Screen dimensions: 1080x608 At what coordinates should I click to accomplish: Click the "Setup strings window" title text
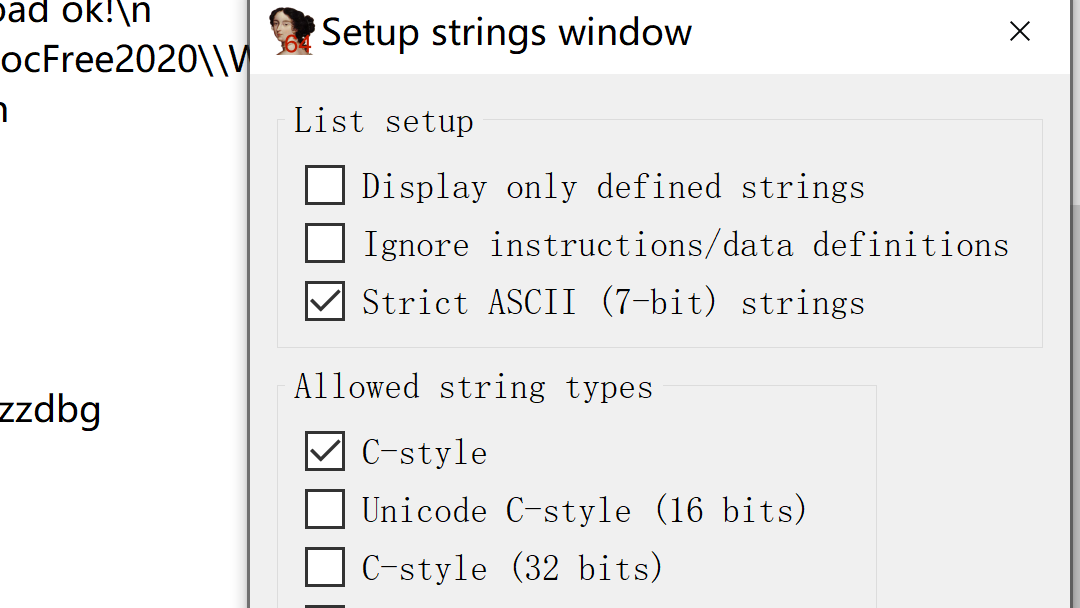pos(506,32)
